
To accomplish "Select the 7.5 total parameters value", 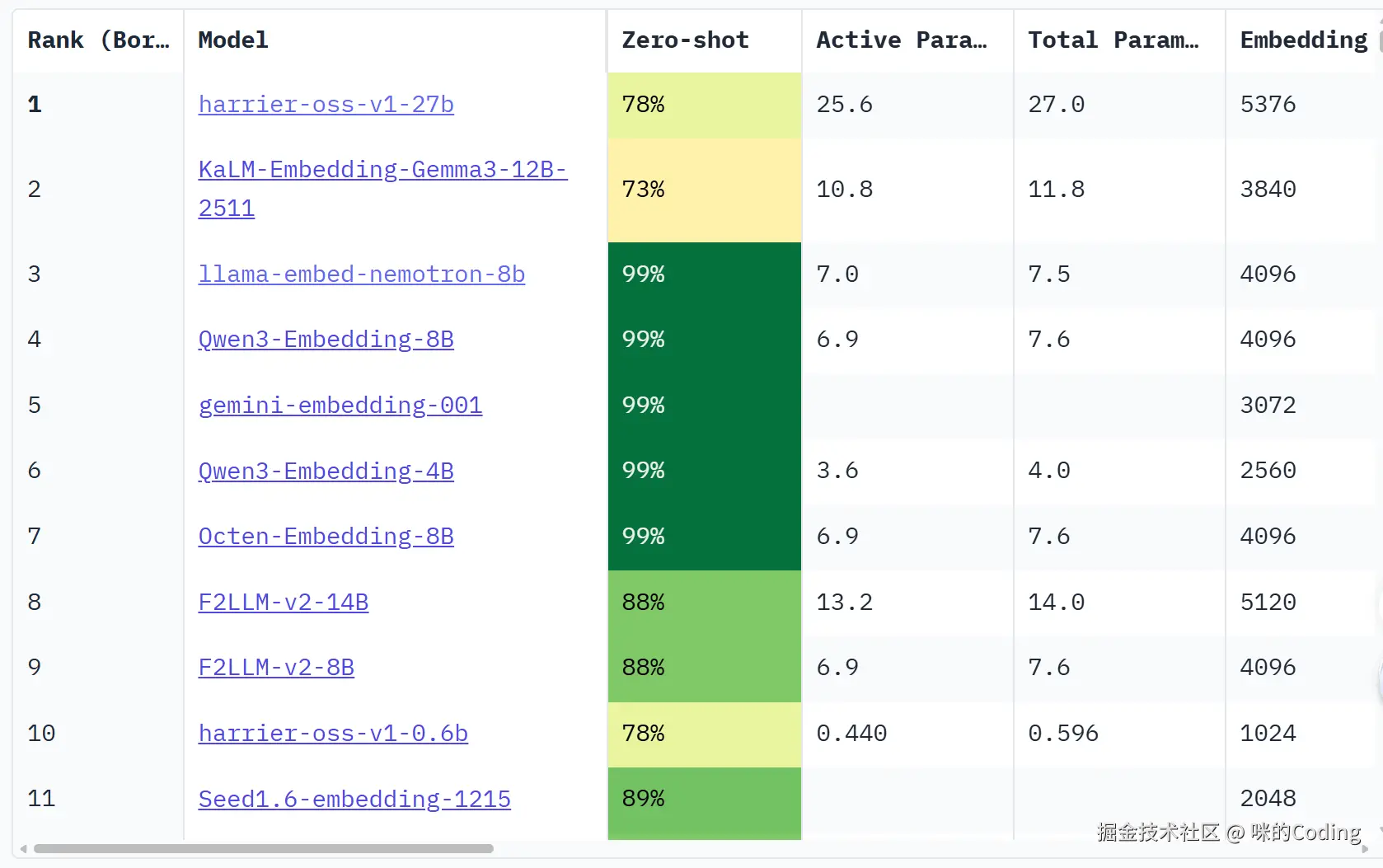I will 1049,274.
